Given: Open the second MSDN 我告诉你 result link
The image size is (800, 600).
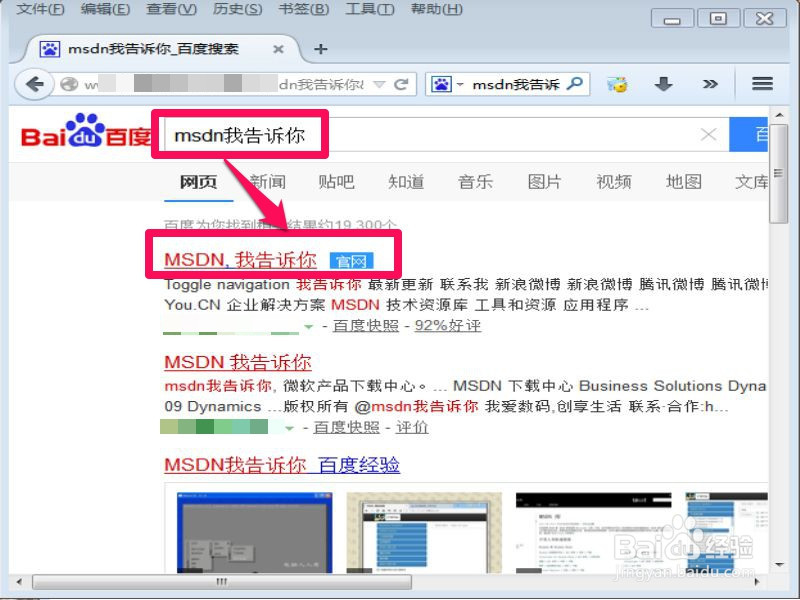Looking at the screenshot, I should click(x=238, y=363).
